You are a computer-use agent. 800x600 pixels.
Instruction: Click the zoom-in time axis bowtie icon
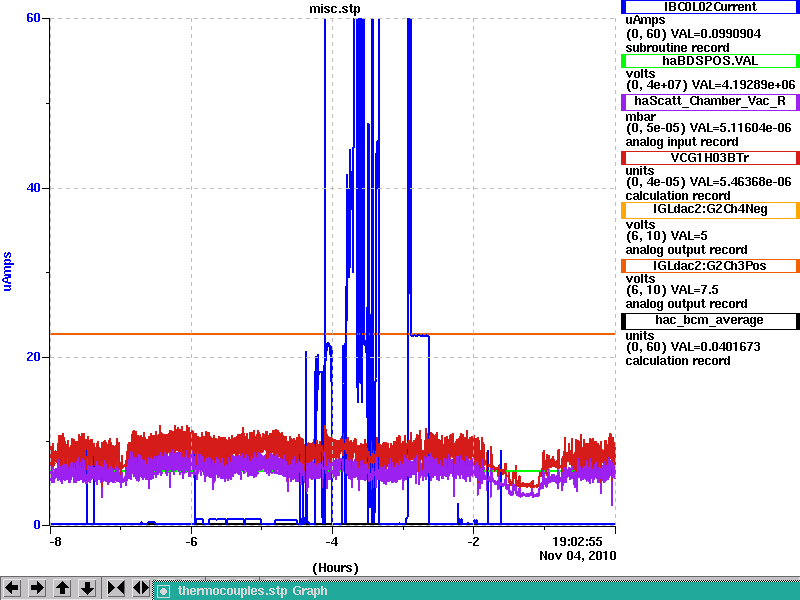click(116, 588)
